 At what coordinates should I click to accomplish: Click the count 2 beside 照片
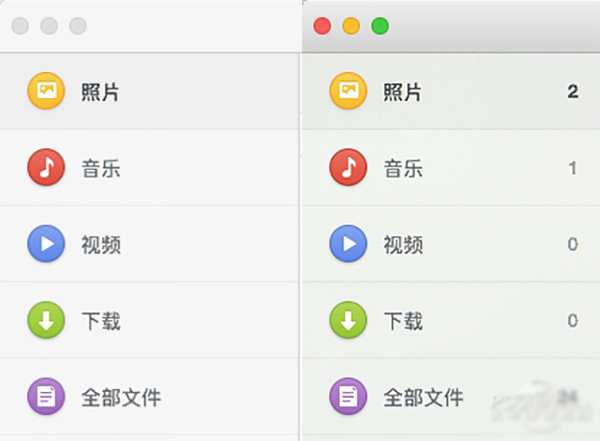(573, 91)
